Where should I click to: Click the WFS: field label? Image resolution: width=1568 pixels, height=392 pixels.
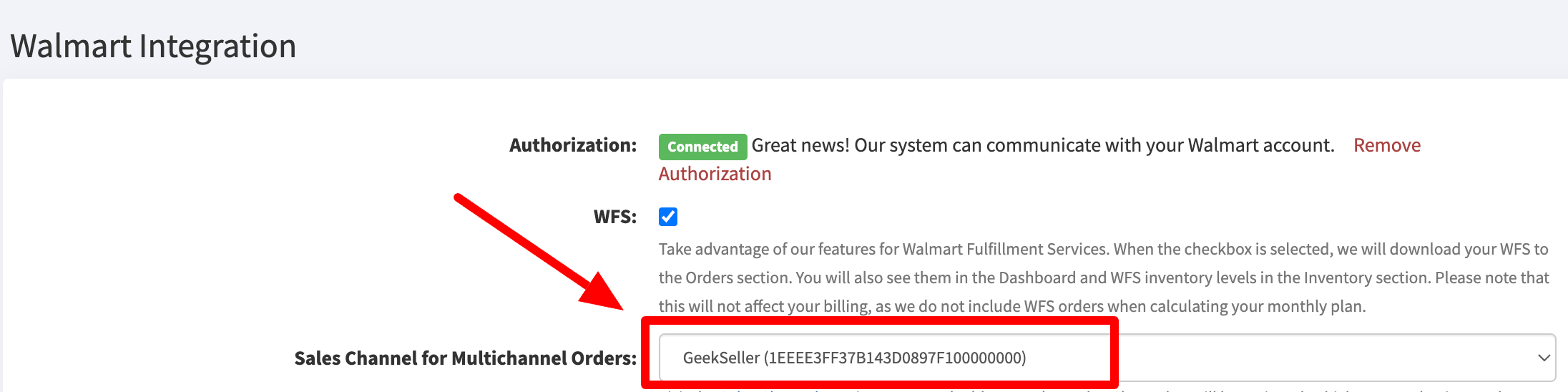click(615, 217)
